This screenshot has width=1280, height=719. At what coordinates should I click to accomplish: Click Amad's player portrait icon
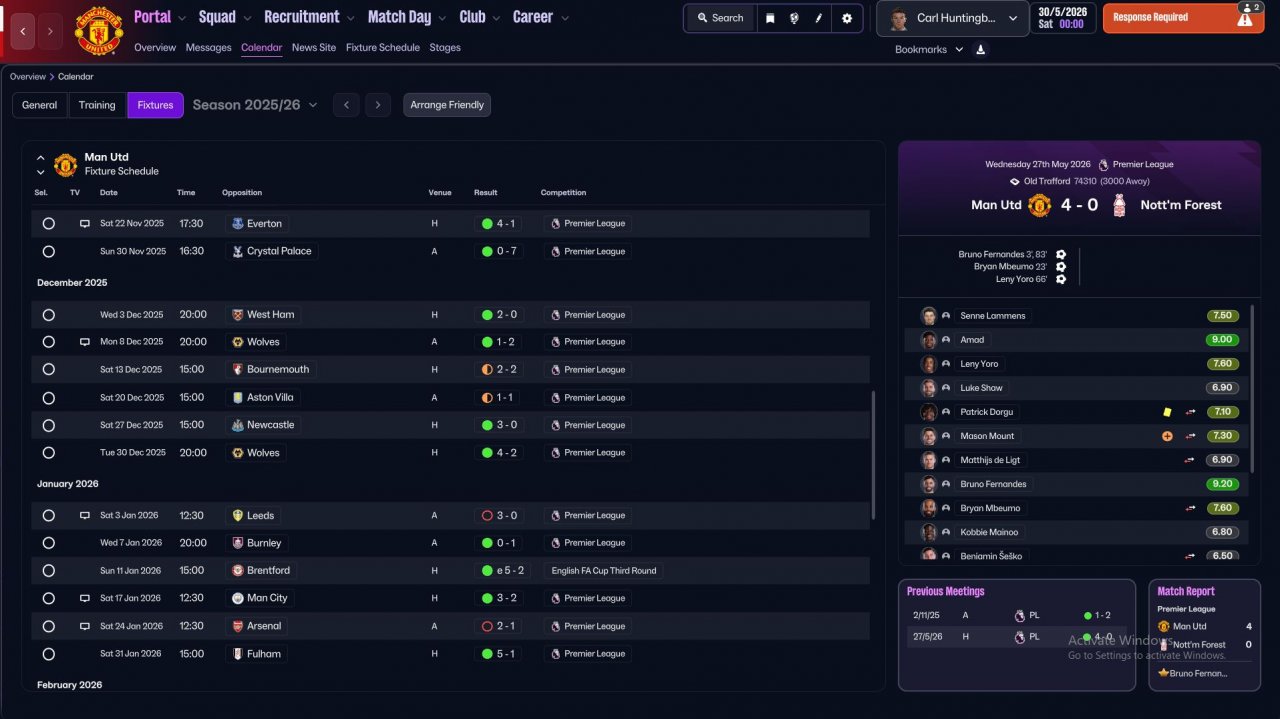pyautogui.click(x=929, y=340)
